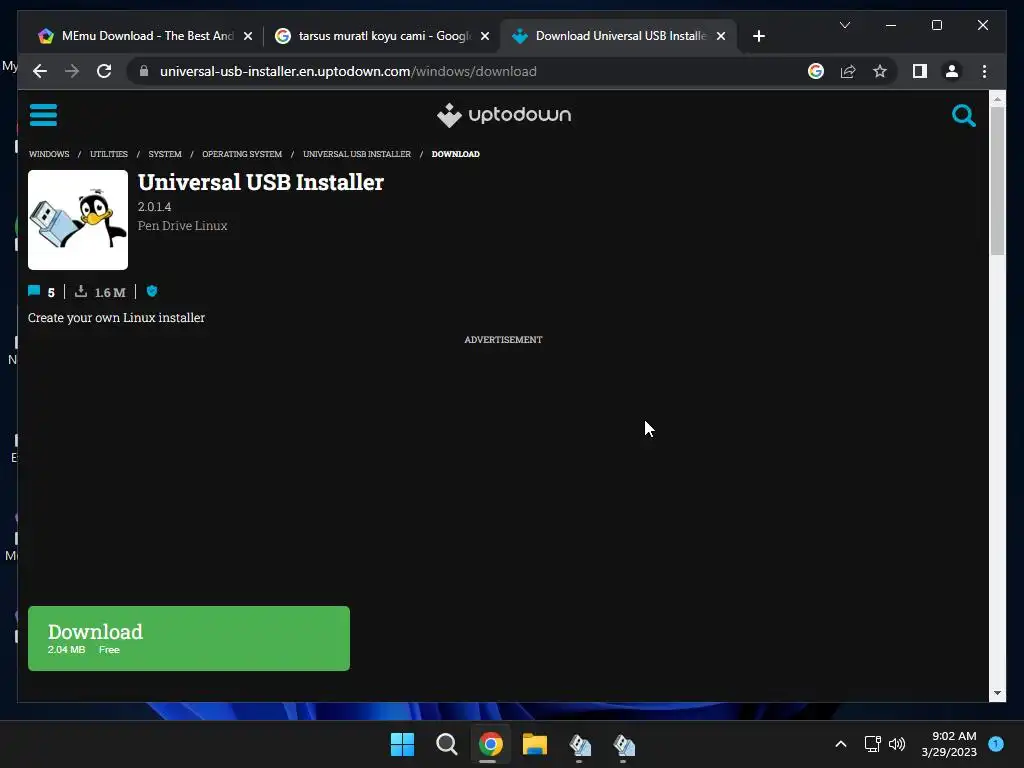
Task: Expand the tab search chevron
Action: pos(844,25)
